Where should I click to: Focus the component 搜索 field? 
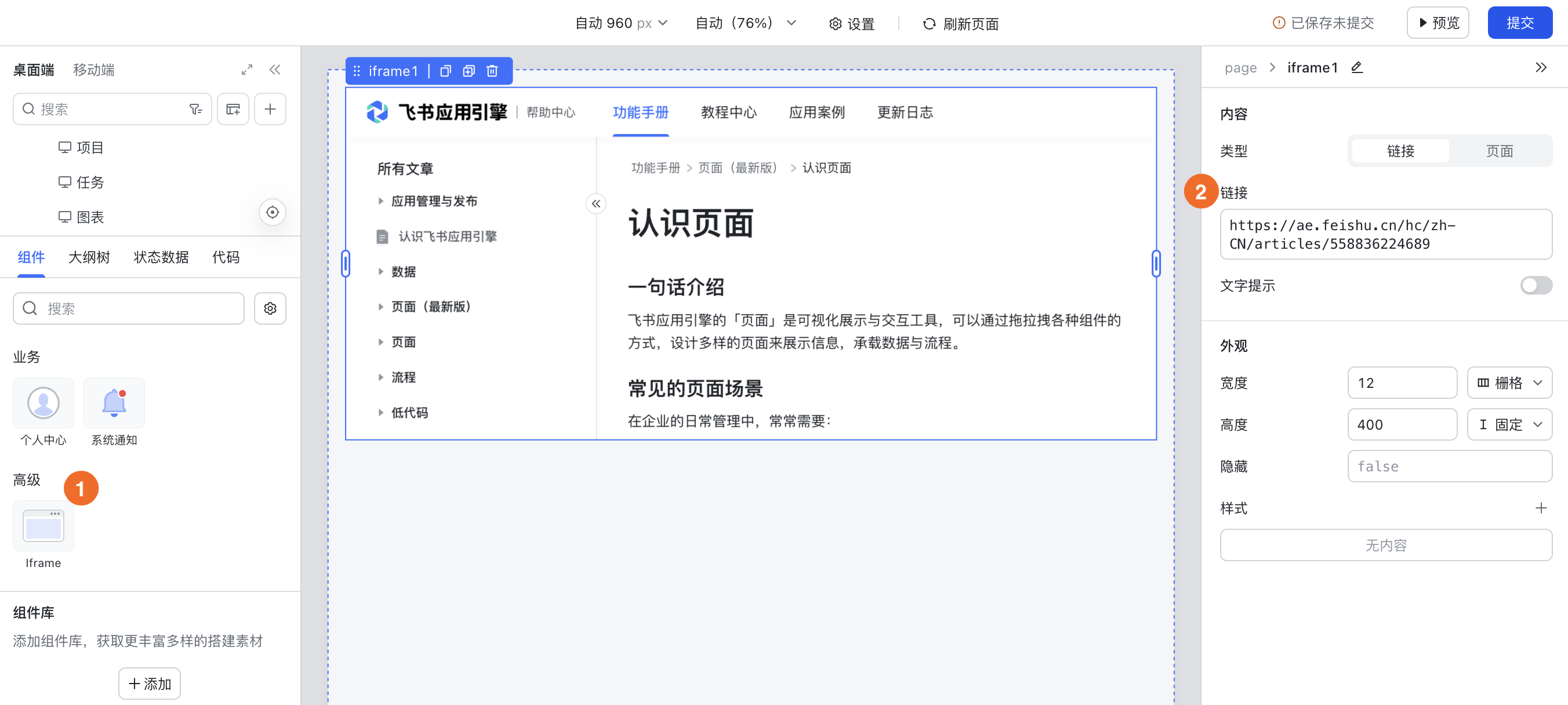tap(128, 308)
